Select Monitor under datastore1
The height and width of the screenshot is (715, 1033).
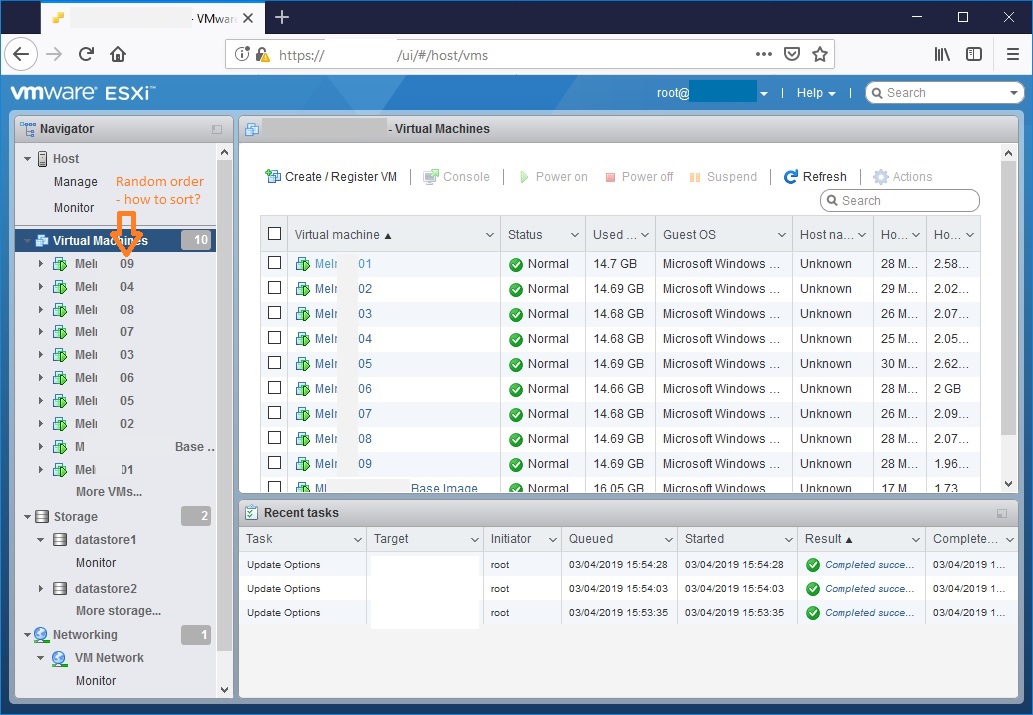pos(96,563)
